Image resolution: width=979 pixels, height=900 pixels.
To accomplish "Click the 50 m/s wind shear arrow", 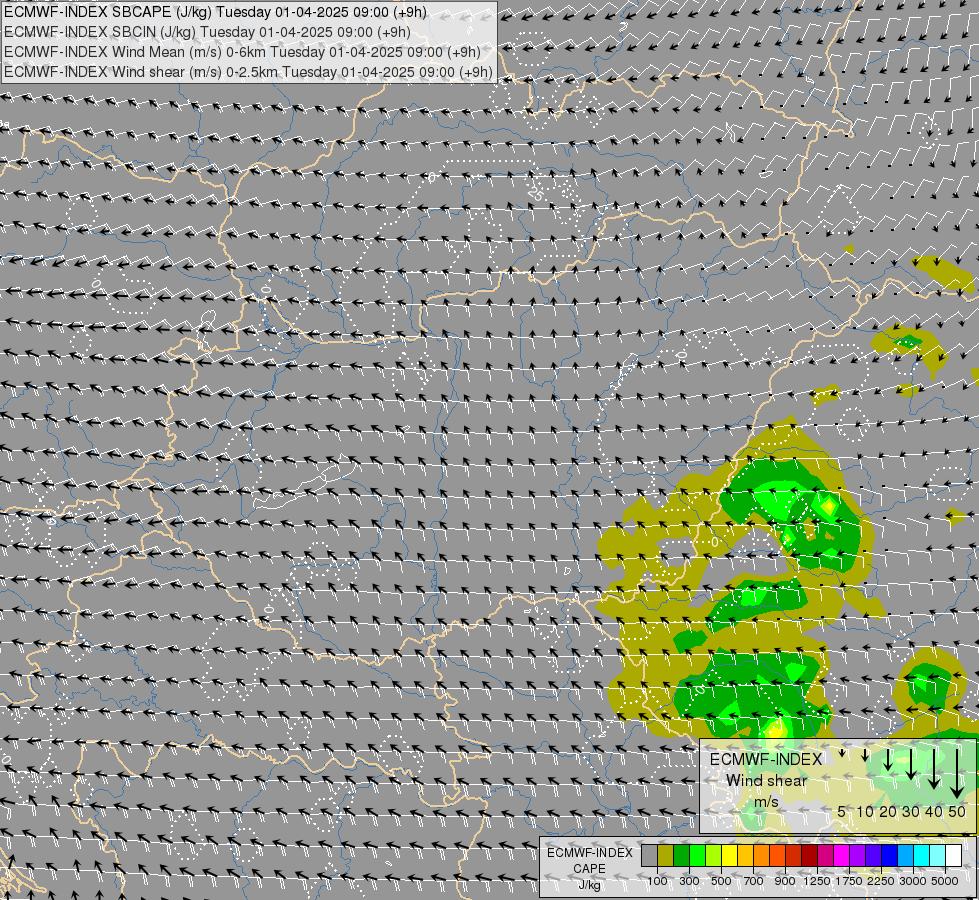I will pos(957,773).
